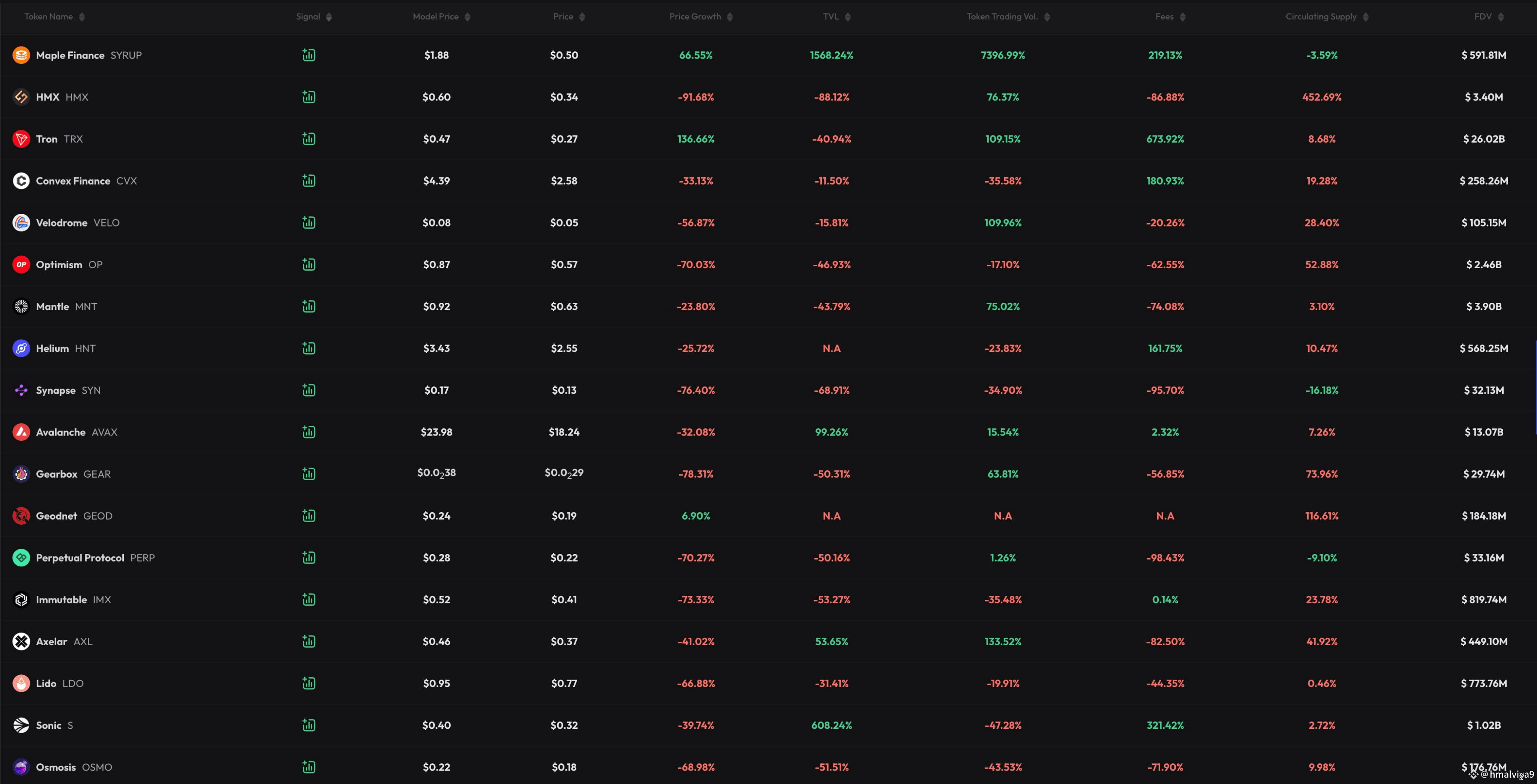Click the Avalanche token logo
The width and height of the screenshot is (1537, 784).
pyautogui.click(x=21, y=432)
